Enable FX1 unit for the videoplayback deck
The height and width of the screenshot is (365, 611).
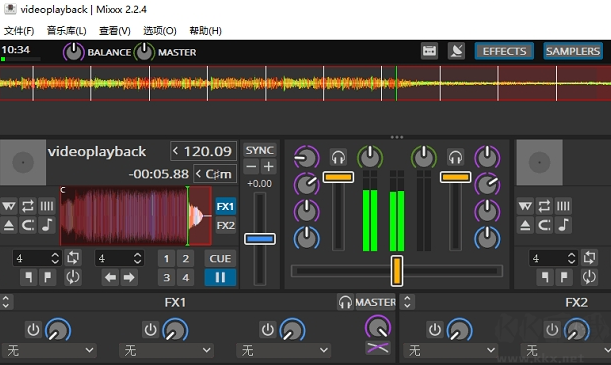(x=226, y=206)
